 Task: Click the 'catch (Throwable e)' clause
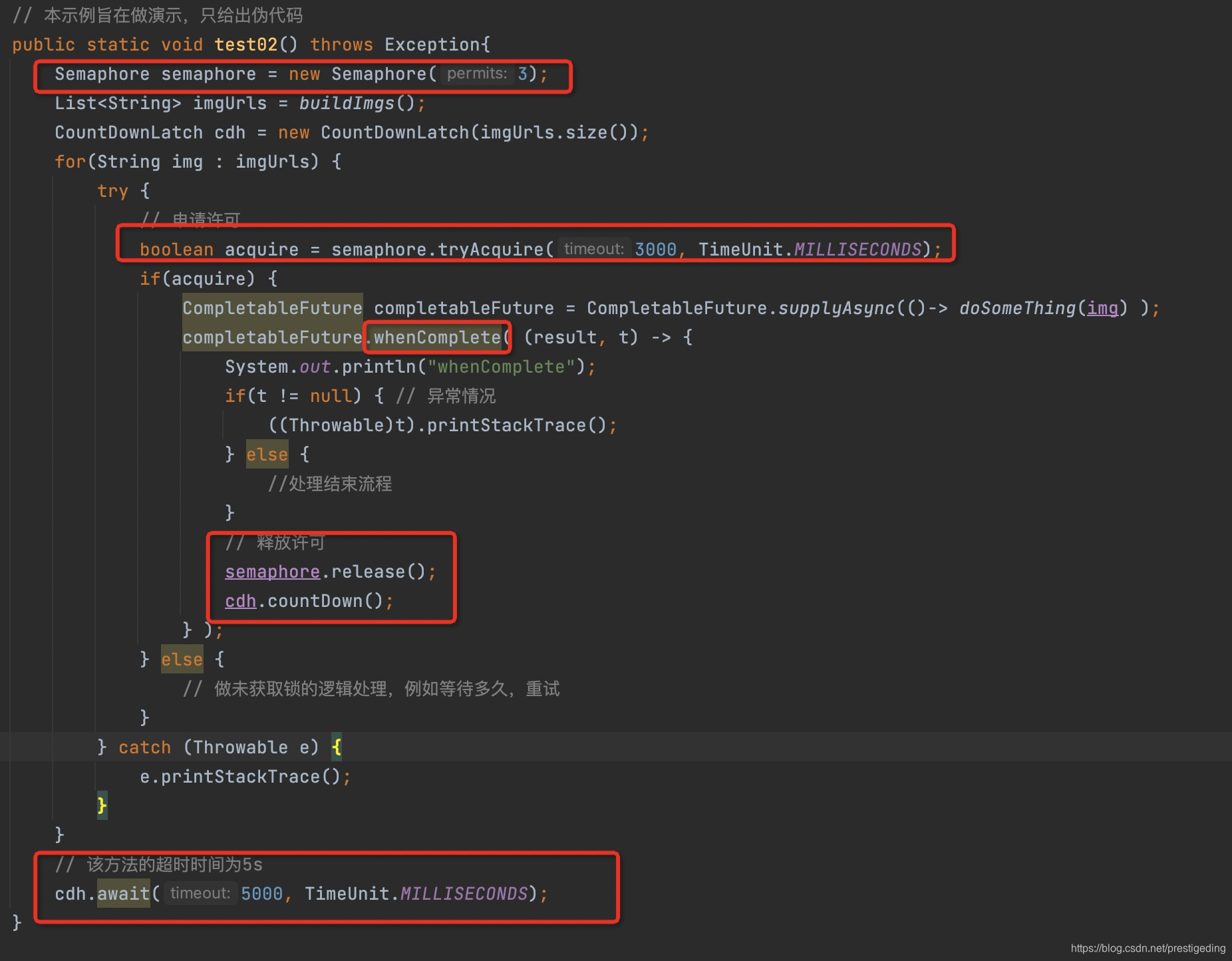tap(219, 747)
